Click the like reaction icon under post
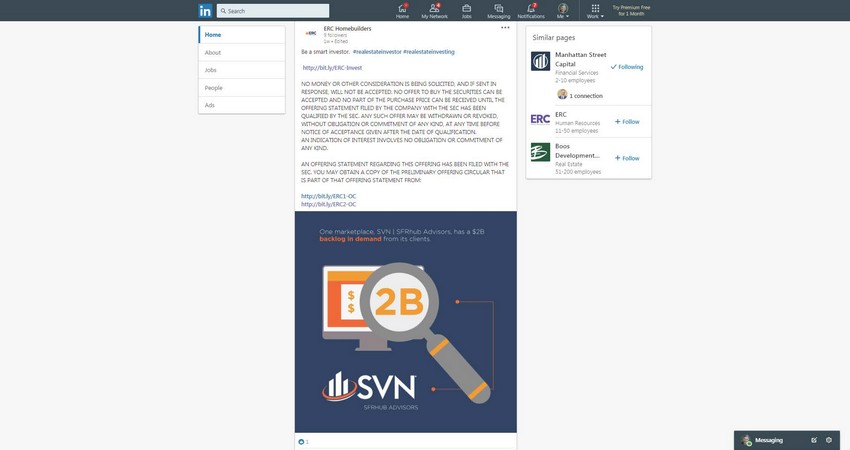Viewport: 850px width, 450px height. [x=301, y=441]
